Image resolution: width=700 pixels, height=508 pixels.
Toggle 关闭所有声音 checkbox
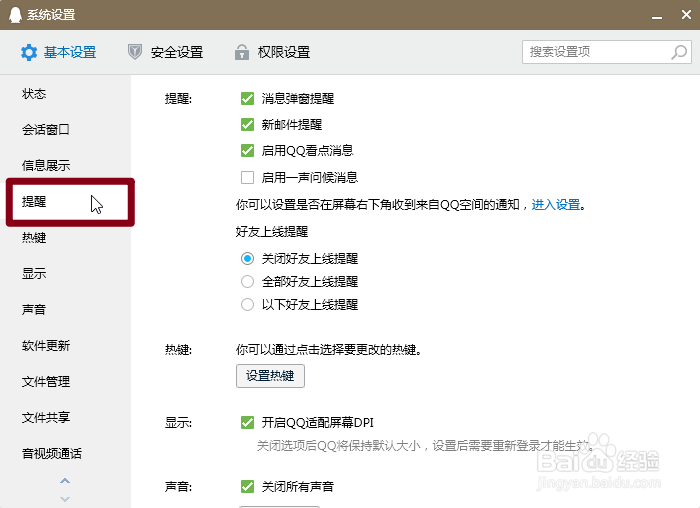click(247, 487)
